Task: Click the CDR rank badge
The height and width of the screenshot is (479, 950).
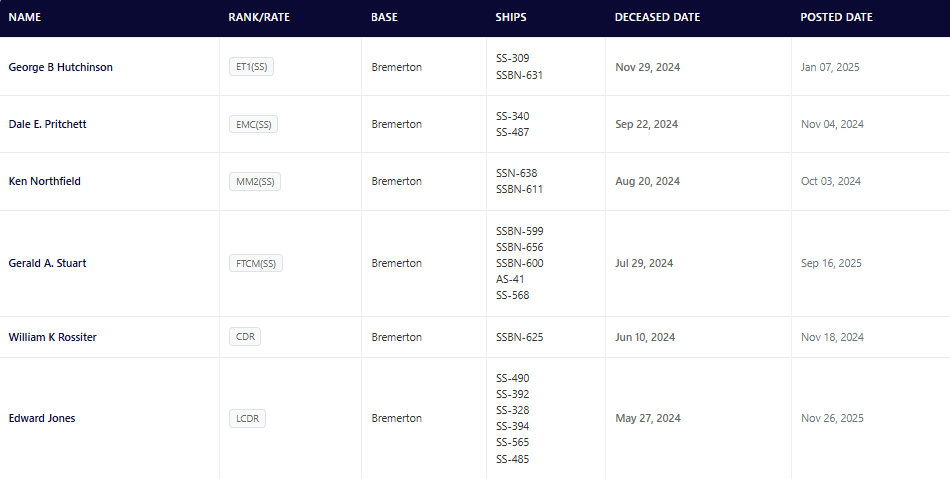Action: point(245,337)
